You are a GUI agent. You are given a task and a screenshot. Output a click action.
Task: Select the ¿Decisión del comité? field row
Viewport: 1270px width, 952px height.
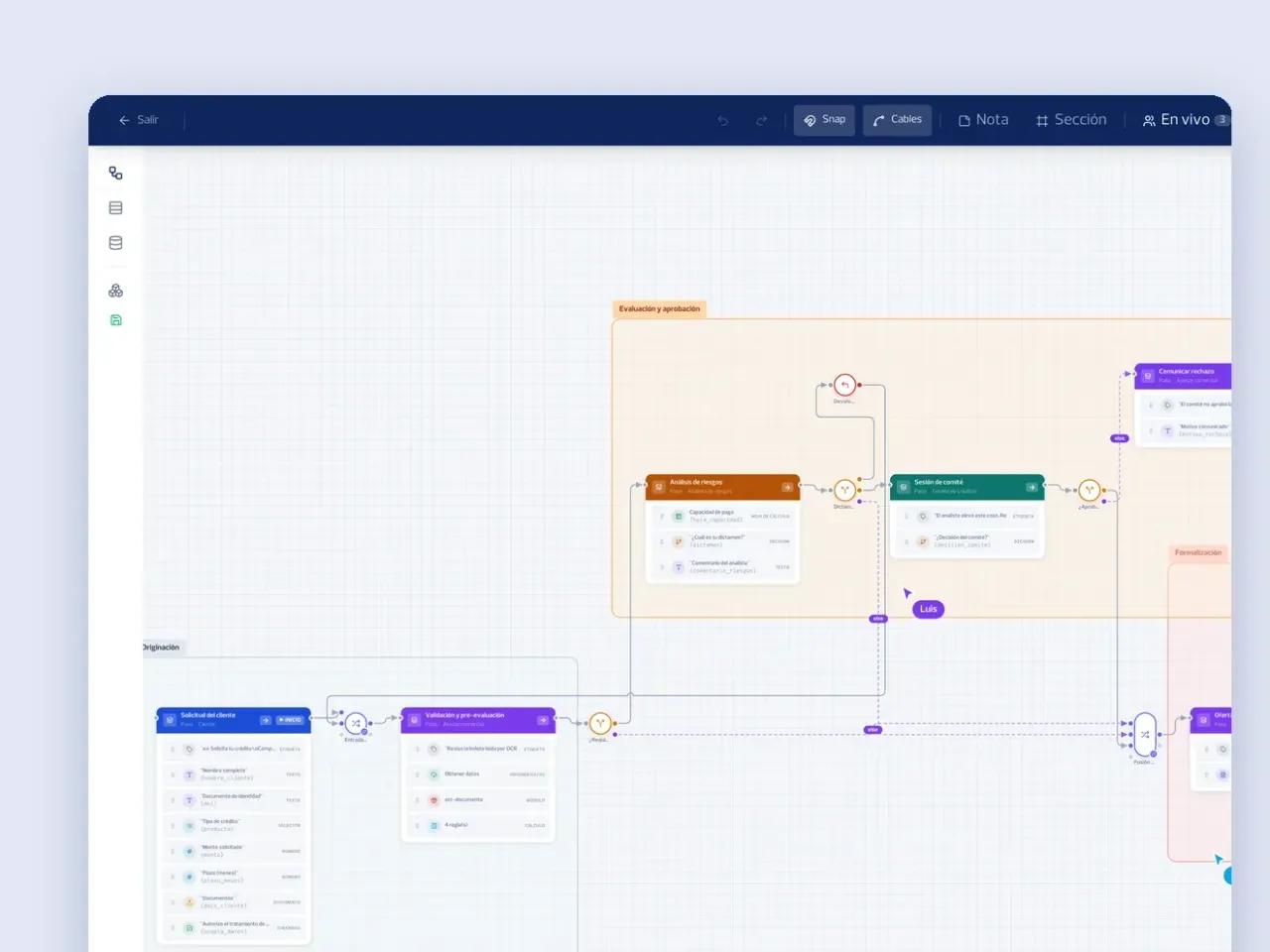click(967, 541)
